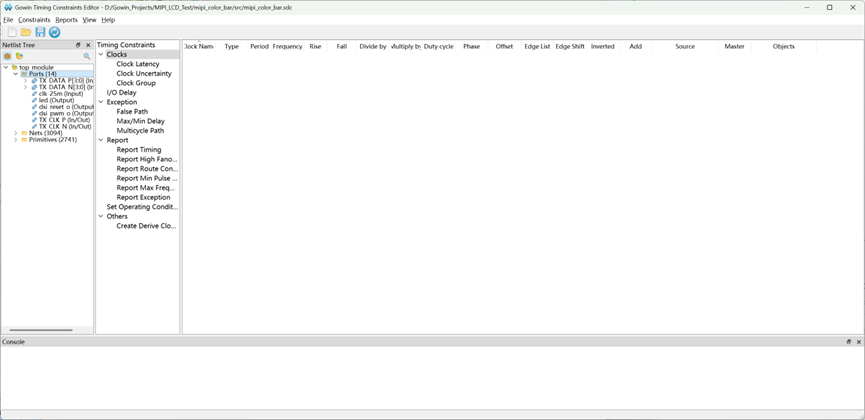The image size is (865, 420).
Task: Collapse the Others constraint group
Action: point(101,216)
